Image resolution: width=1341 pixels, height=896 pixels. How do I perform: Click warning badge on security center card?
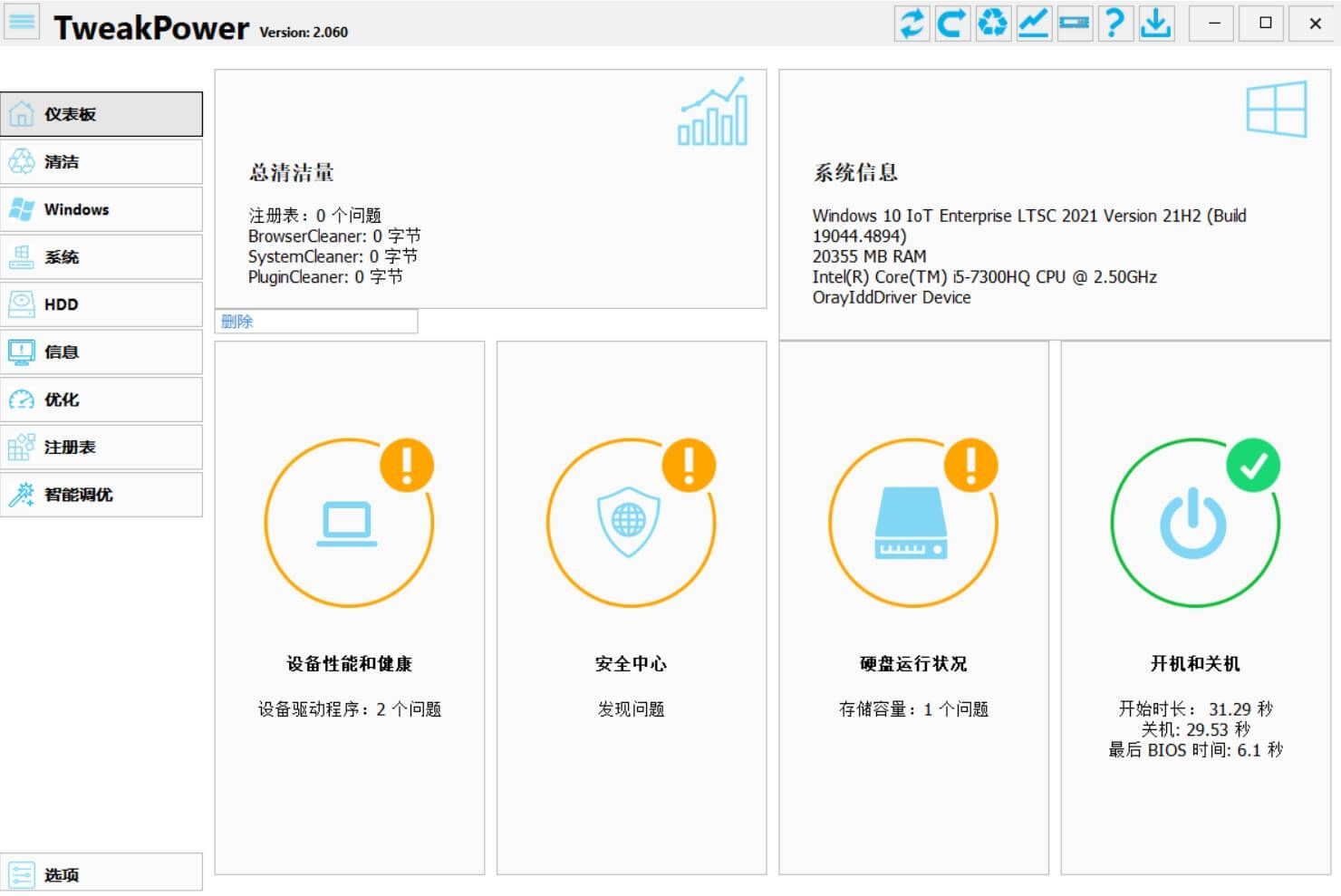coord(689,465)
